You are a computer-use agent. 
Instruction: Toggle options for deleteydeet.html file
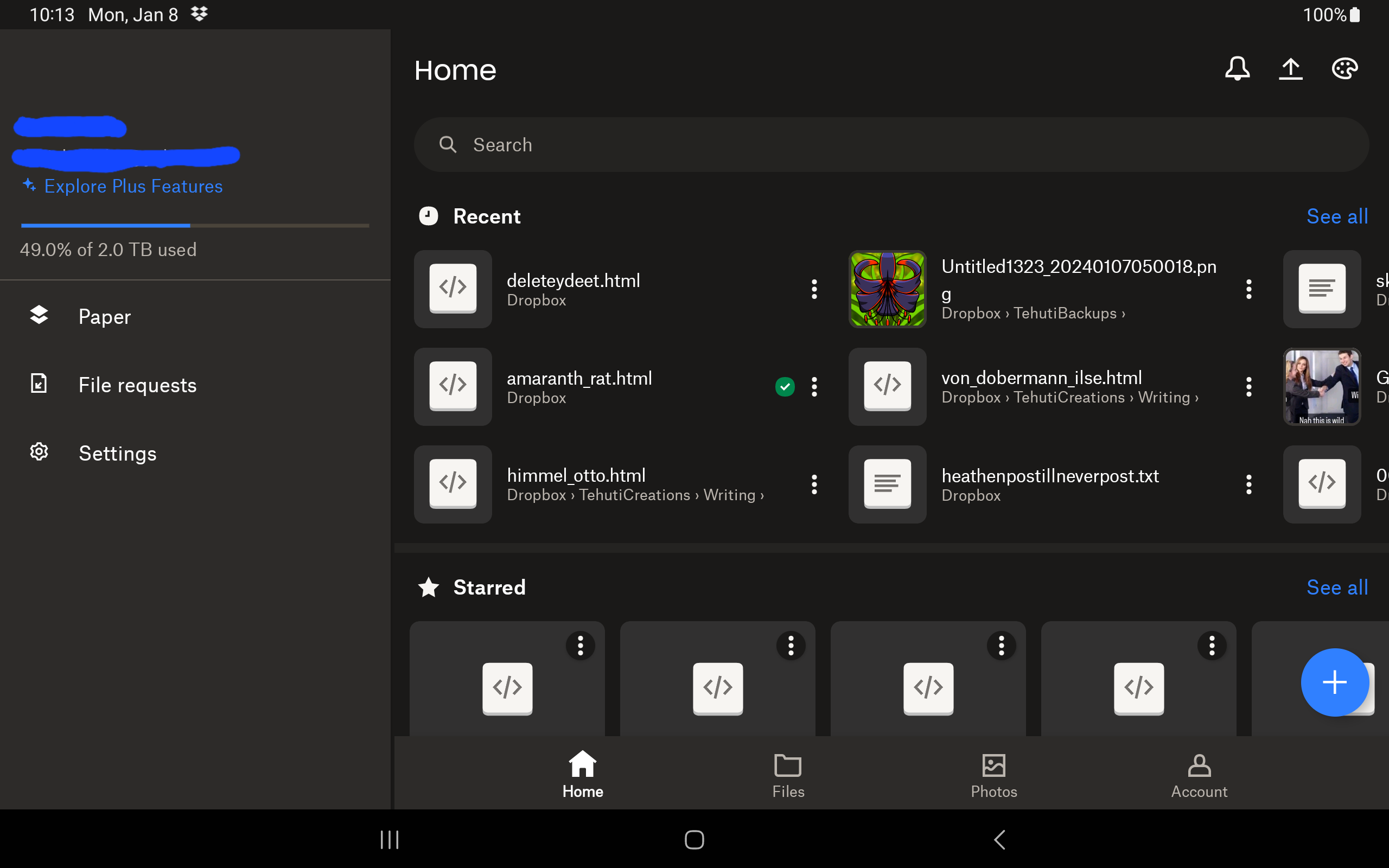coord(815,289)
